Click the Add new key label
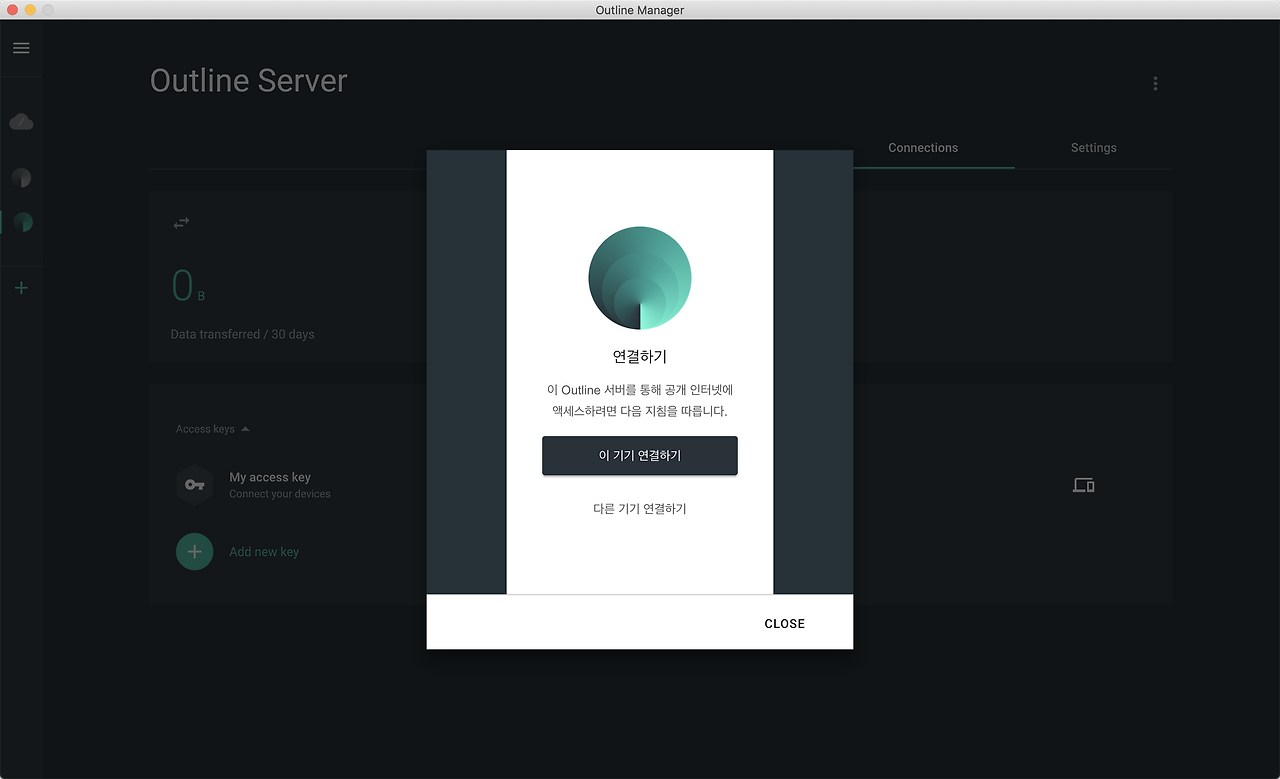Viewport: 1280px width, 779px height. click(264, 552)
